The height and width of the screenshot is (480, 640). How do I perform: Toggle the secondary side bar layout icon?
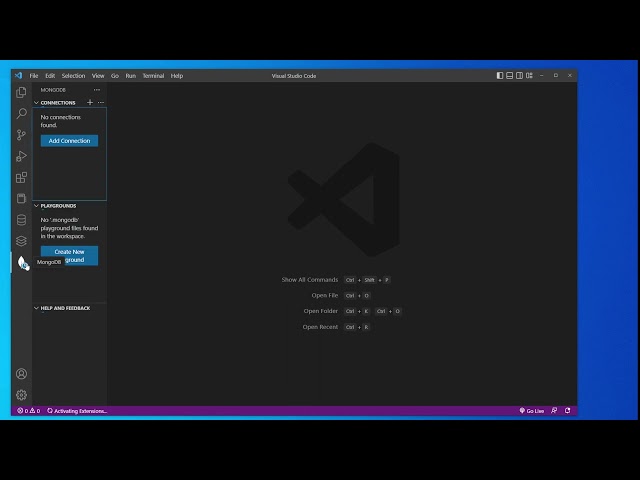tap(519, 76)
